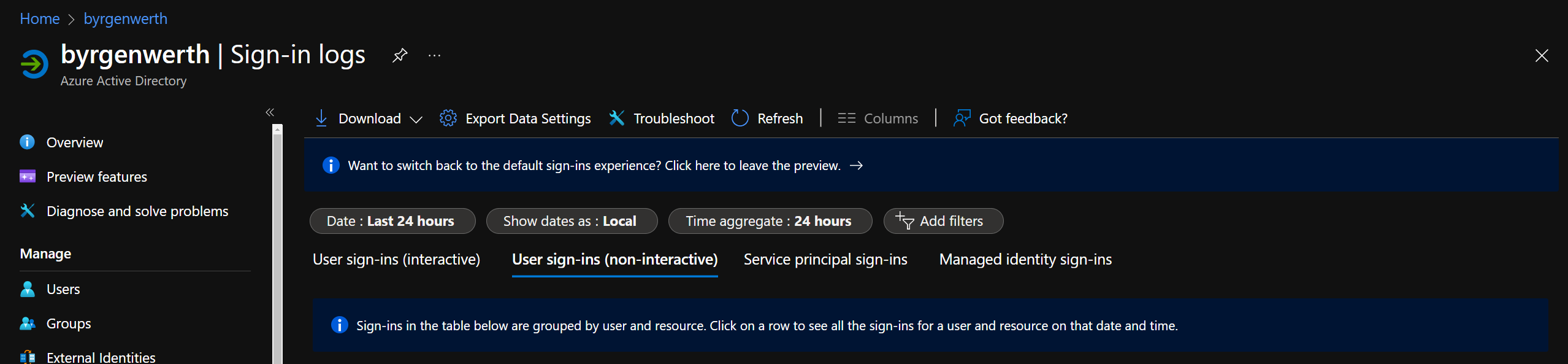Close the Sign-in logs blade
Image resolution: width=1568 pixels, height=364 pixels.
pos(1541,56)
